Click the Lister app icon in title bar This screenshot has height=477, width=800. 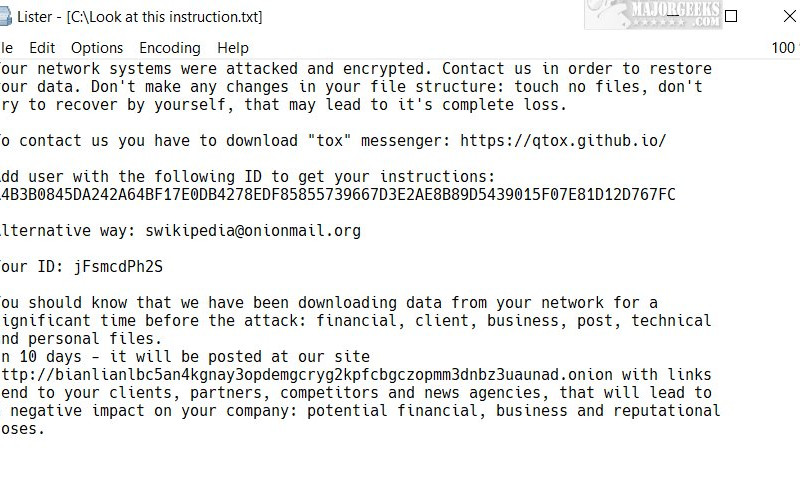tap(5, 17)
